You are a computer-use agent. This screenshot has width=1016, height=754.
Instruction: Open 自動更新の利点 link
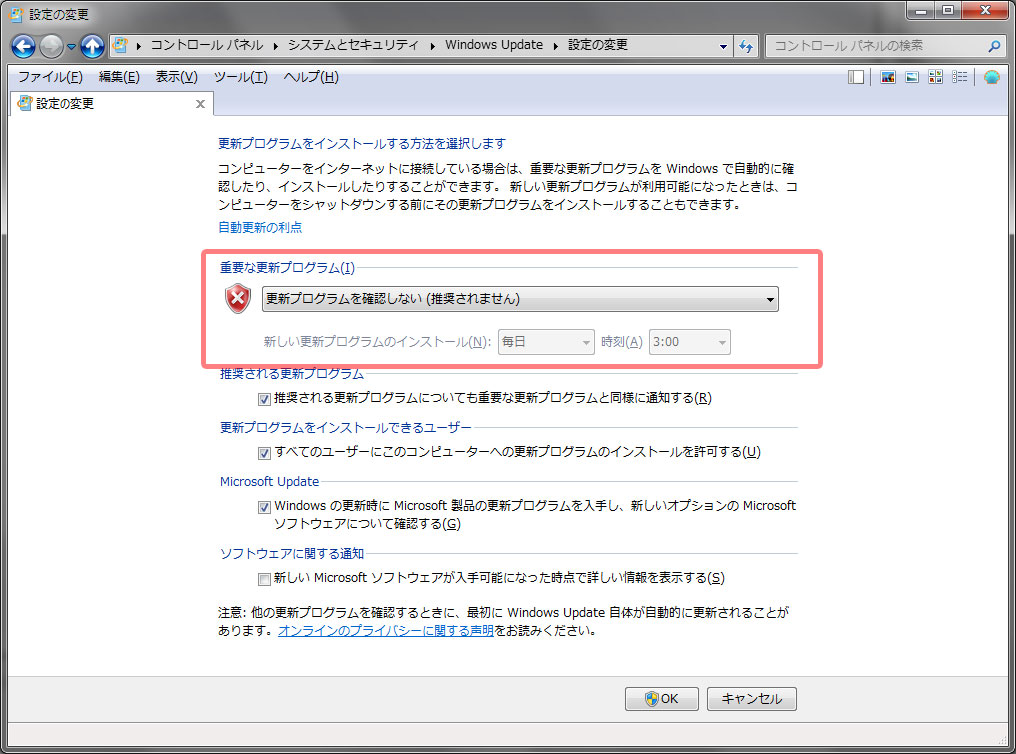[260, 227]
